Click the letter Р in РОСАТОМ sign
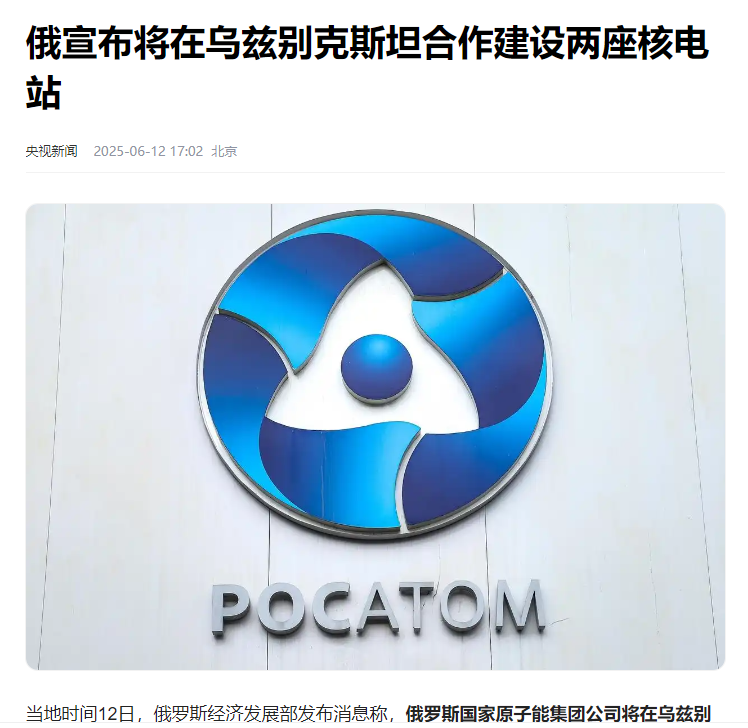748x728 pixels. coord(231,610)
